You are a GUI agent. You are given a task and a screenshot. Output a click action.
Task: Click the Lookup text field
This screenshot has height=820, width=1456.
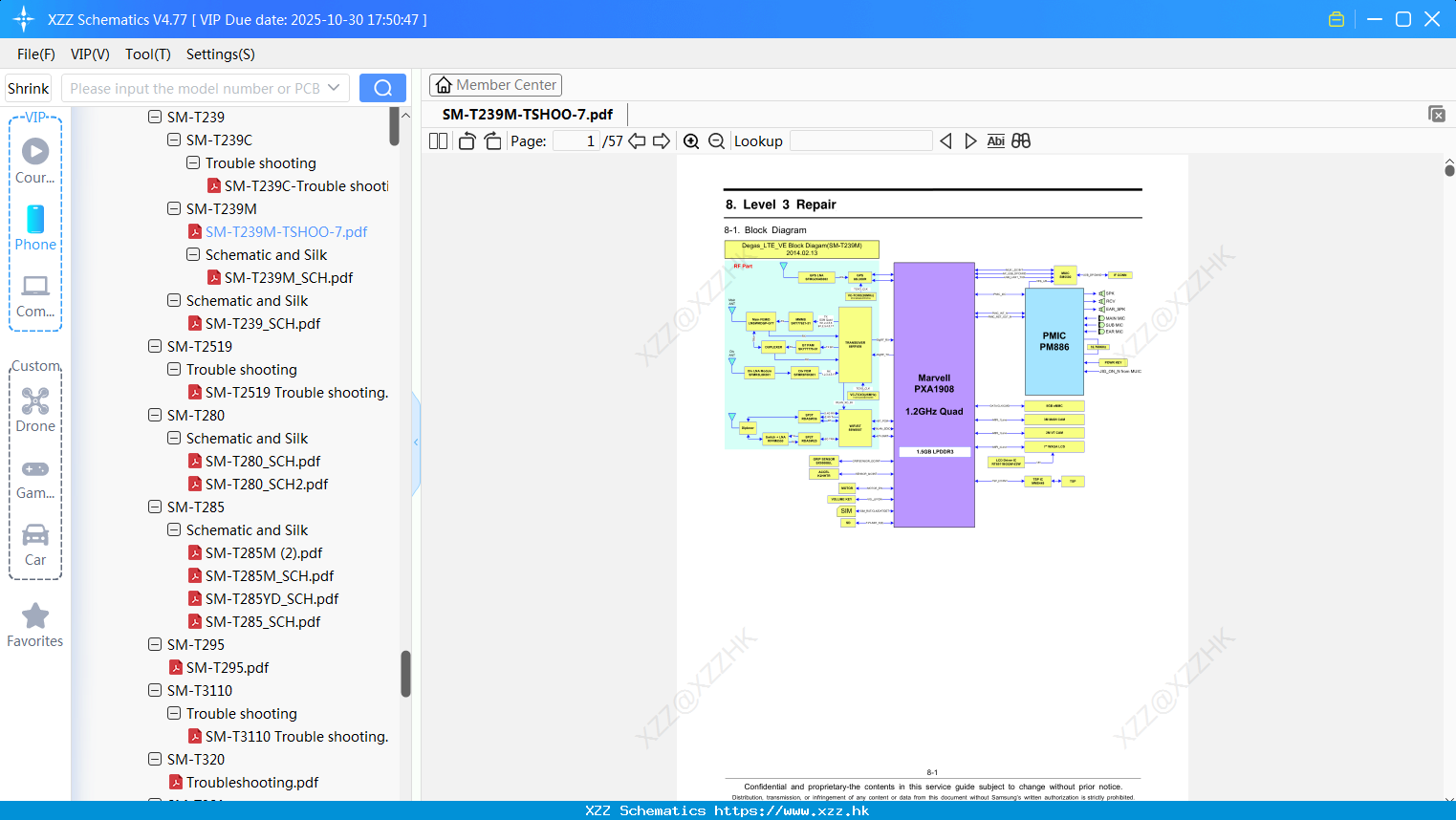[x=861, y=140]
